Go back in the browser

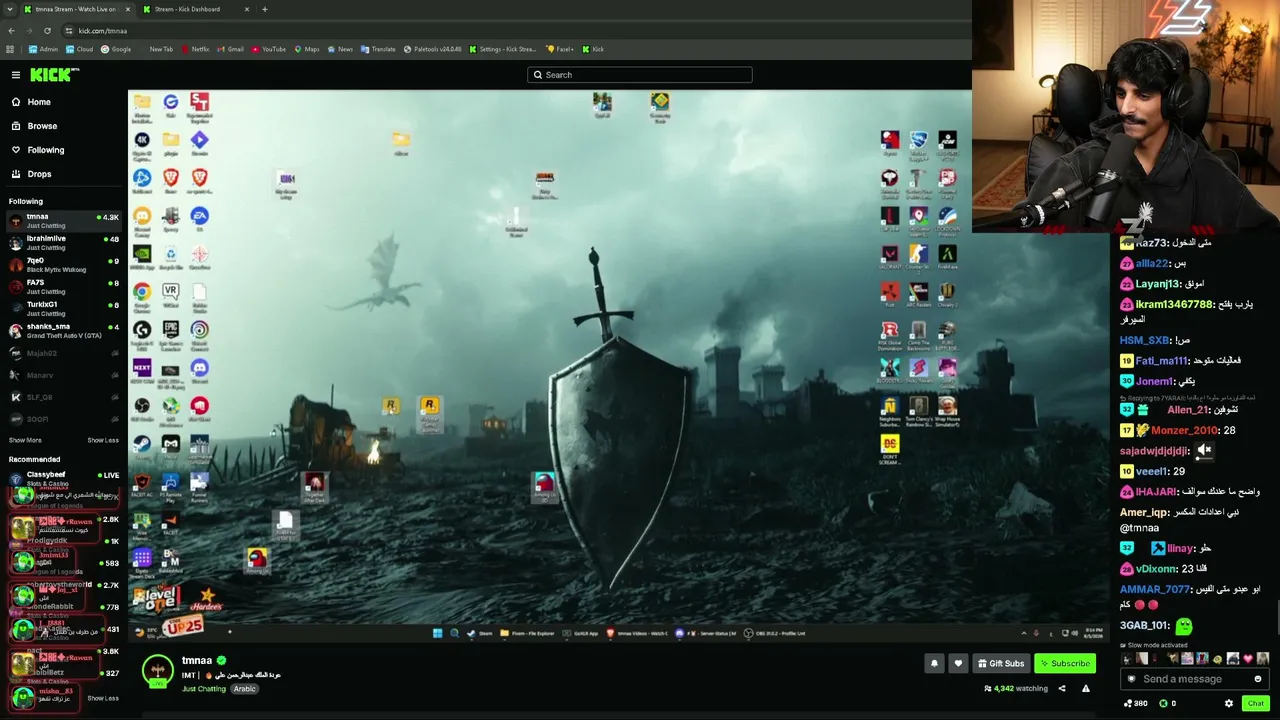pos(11,31)
